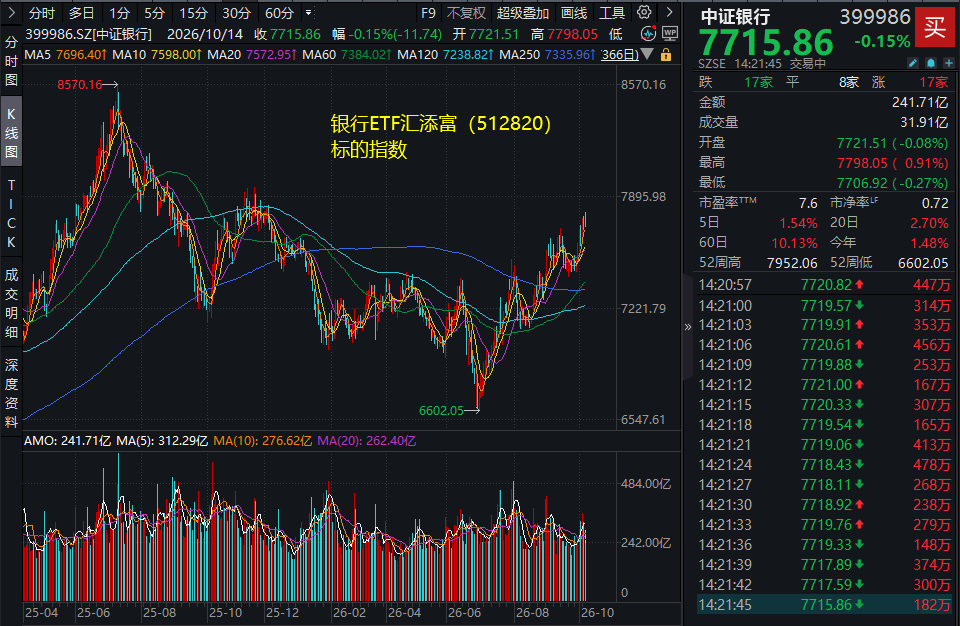Show more toolbar items with right arrow

coord(669,12)
